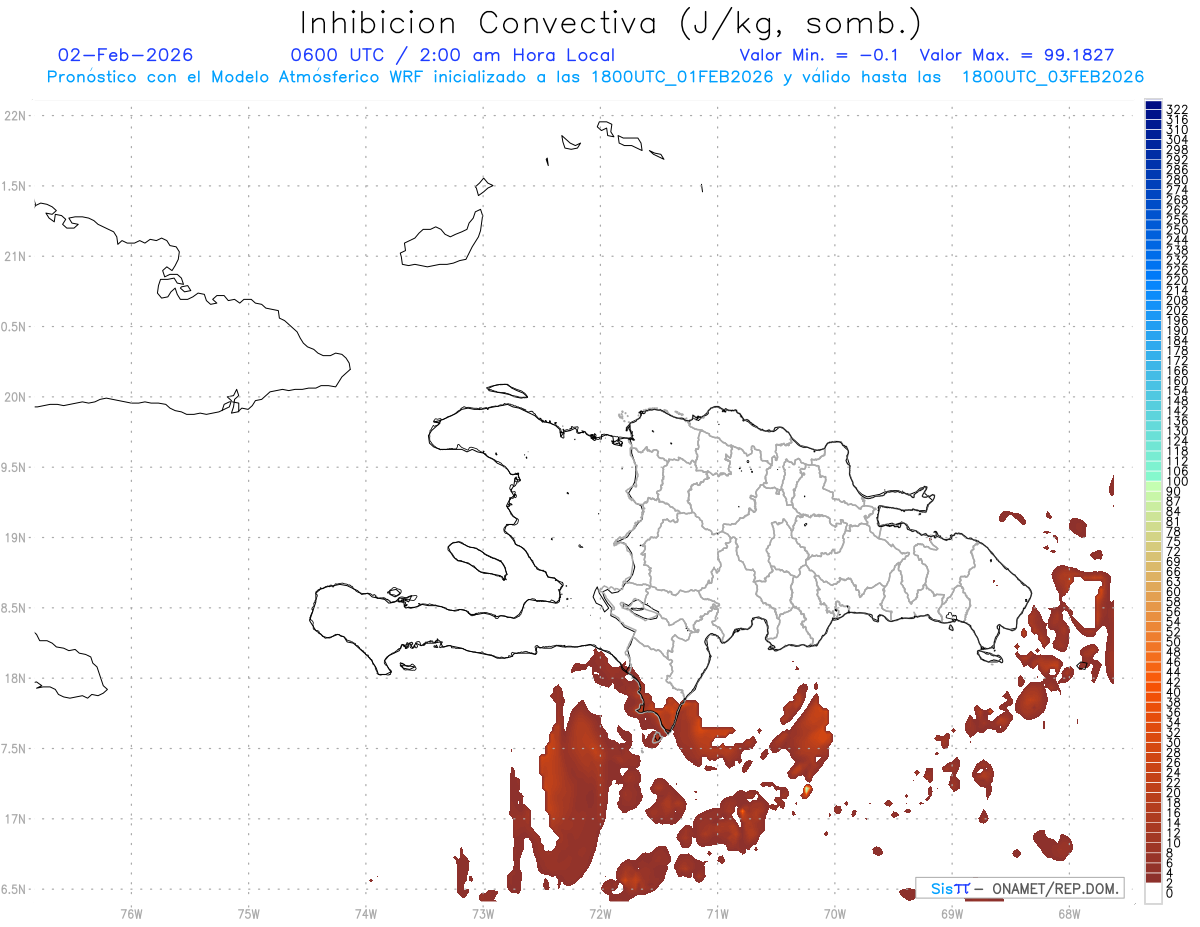Click the '22N' latitude label
This screenshot has width=1200, height=927.
tap(14, 116)
